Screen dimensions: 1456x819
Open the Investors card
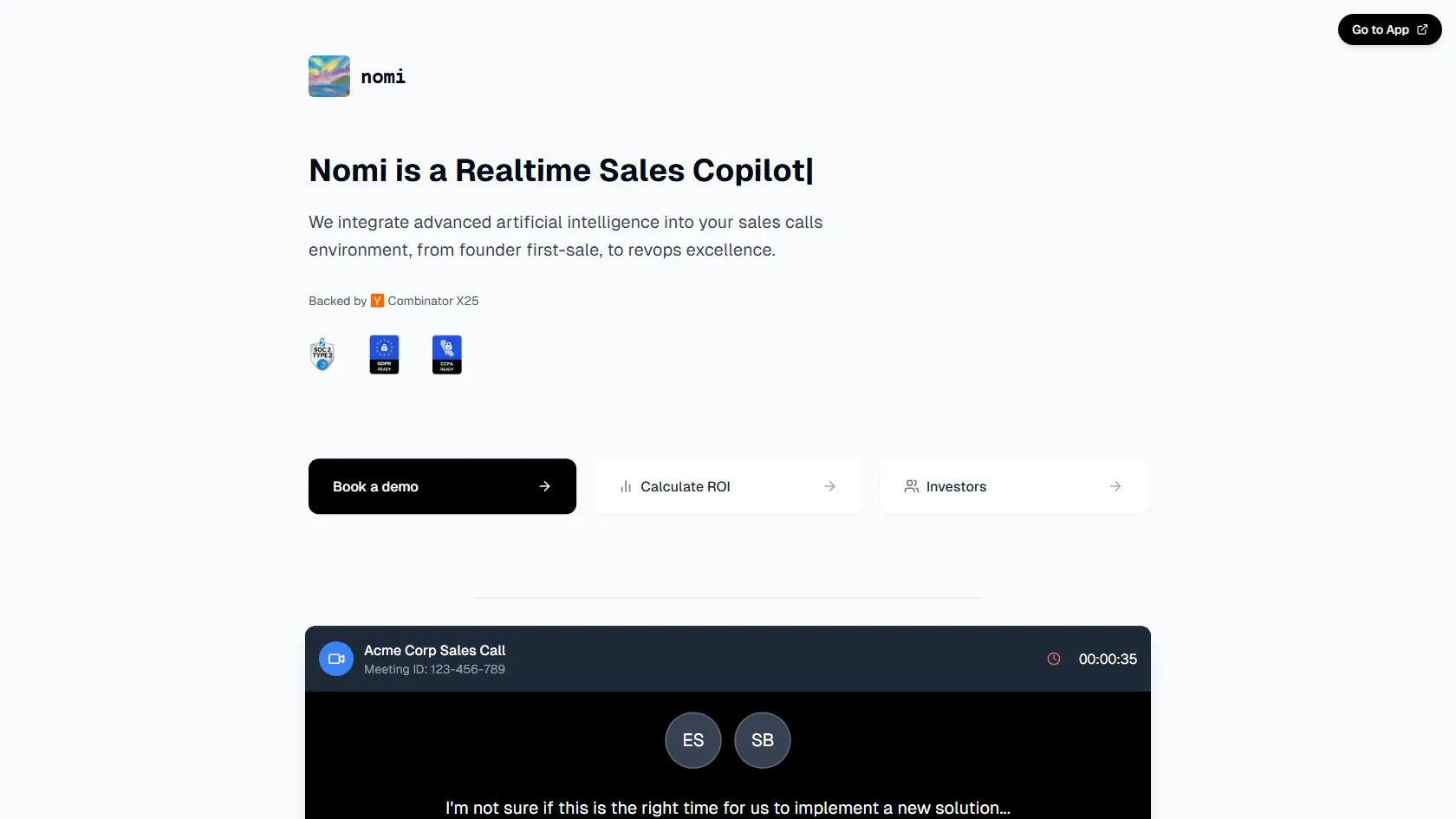coord(1013,486)
